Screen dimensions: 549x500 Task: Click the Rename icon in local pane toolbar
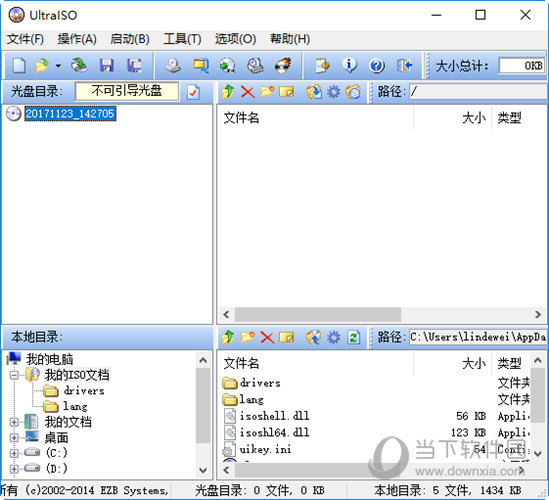[286, 337]
